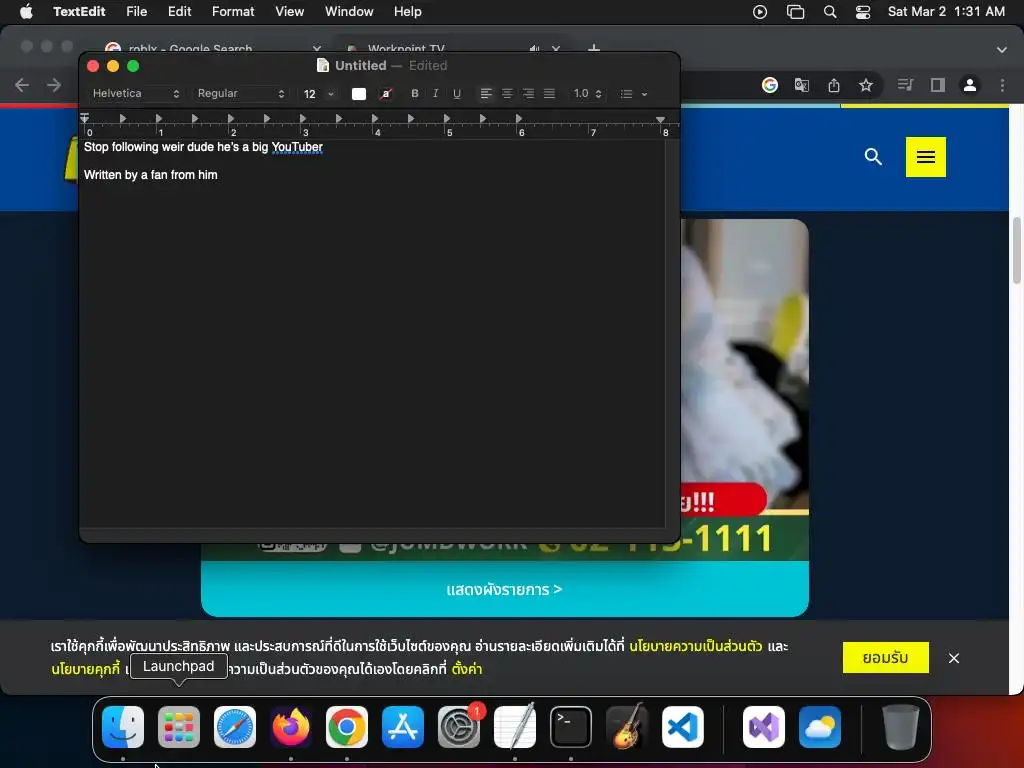1024x768 pixels.
Task: Align text left in TextEdit
Action: 486,93
